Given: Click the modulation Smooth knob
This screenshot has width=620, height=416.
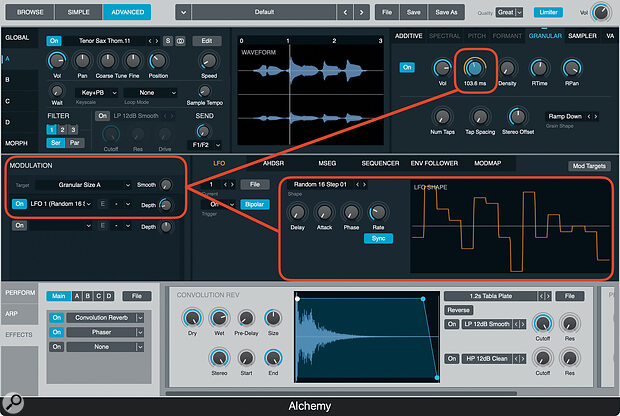Looking at the screenshot, I should [x=166, y=185].
